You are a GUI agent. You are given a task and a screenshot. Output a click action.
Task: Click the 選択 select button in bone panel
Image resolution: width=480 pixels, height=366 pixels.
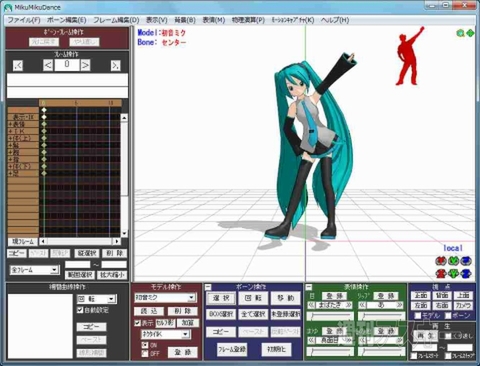(221, 298)
